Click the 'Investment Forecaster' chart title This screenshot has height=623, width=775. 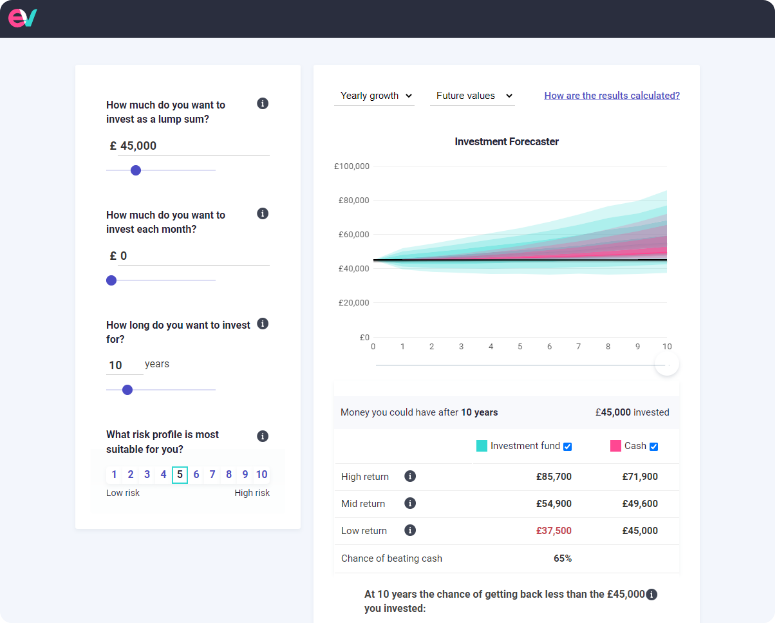507,141
